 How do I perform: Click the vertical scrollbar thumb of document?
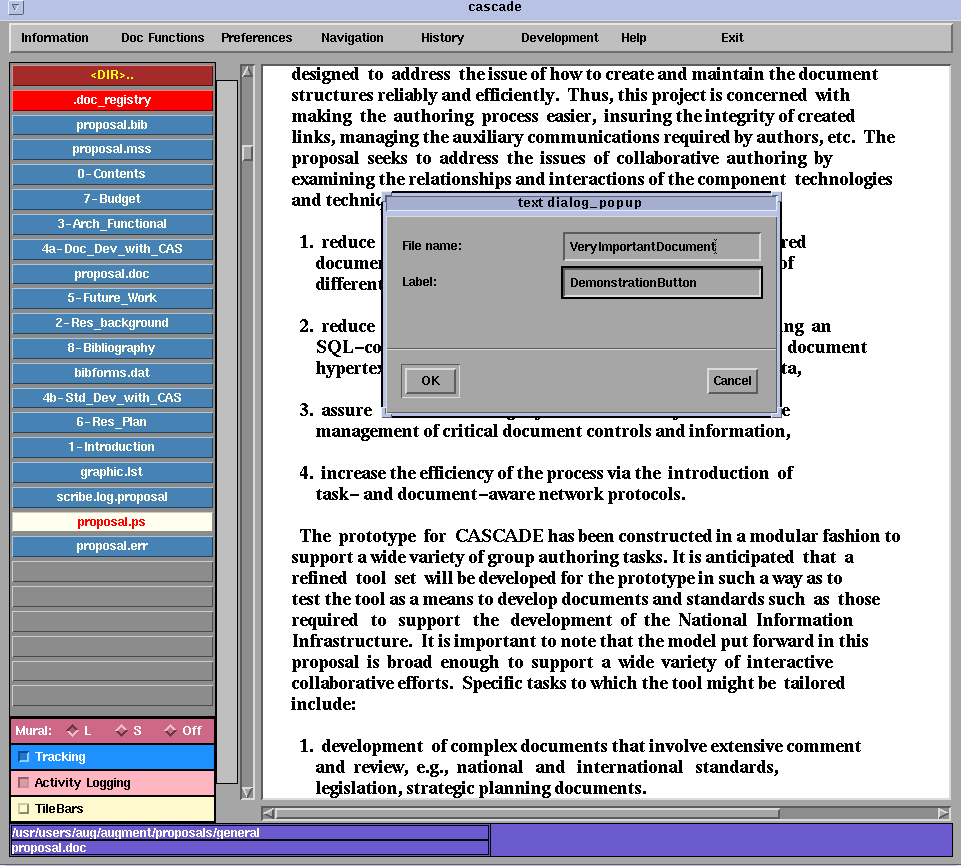[x=248, y=153]
